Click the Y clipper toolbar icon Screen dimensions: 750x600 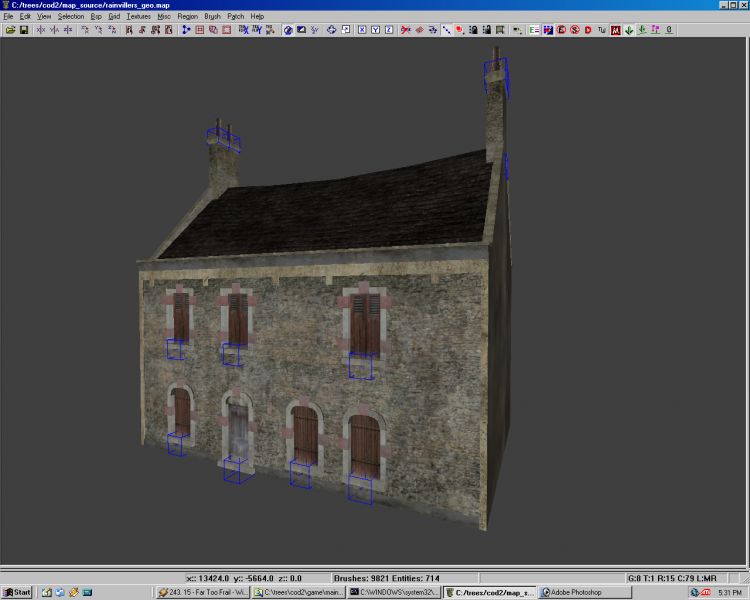pyautogui.click(x=257, y=30)
